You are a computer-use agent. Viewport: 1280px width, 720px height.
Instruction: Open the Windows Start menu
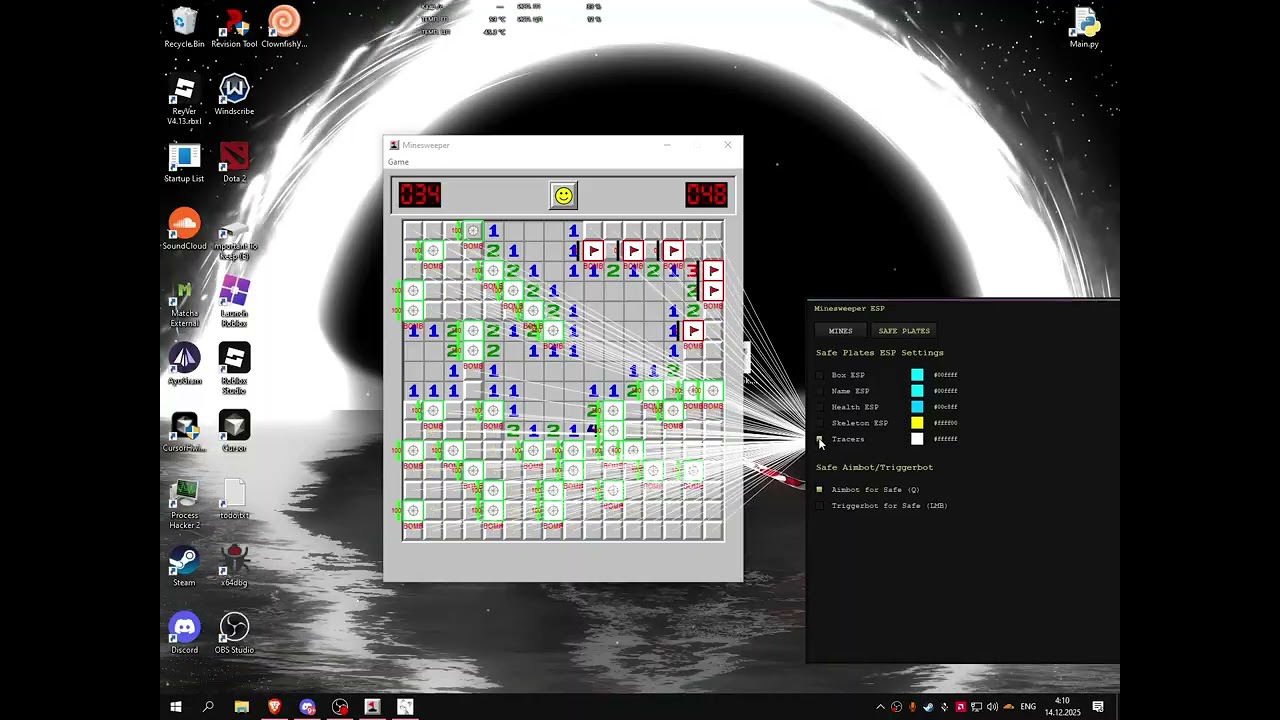pyautogui.click(x=176, y=707)
